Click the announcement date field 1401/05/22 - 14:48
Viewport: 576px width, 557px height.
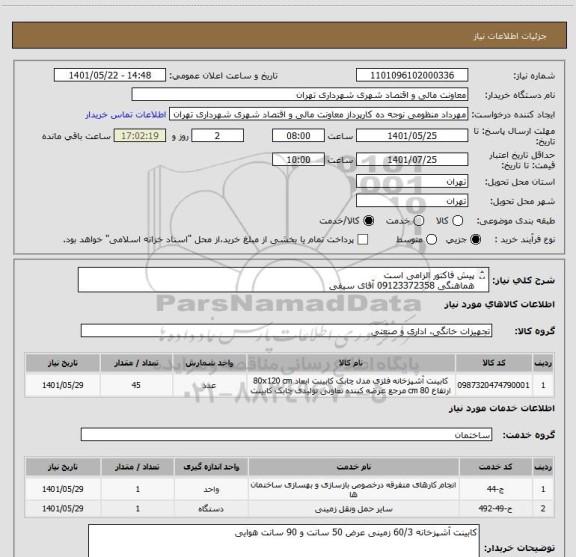tap(110, 75)
